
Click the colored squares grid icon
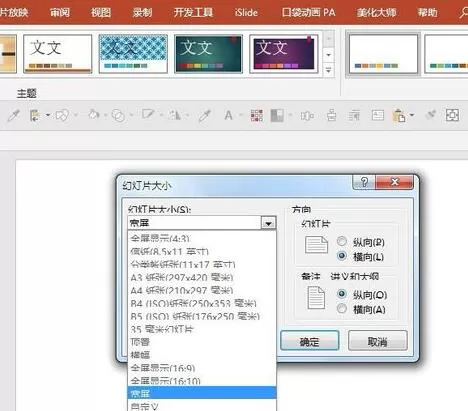click(257, 115)
